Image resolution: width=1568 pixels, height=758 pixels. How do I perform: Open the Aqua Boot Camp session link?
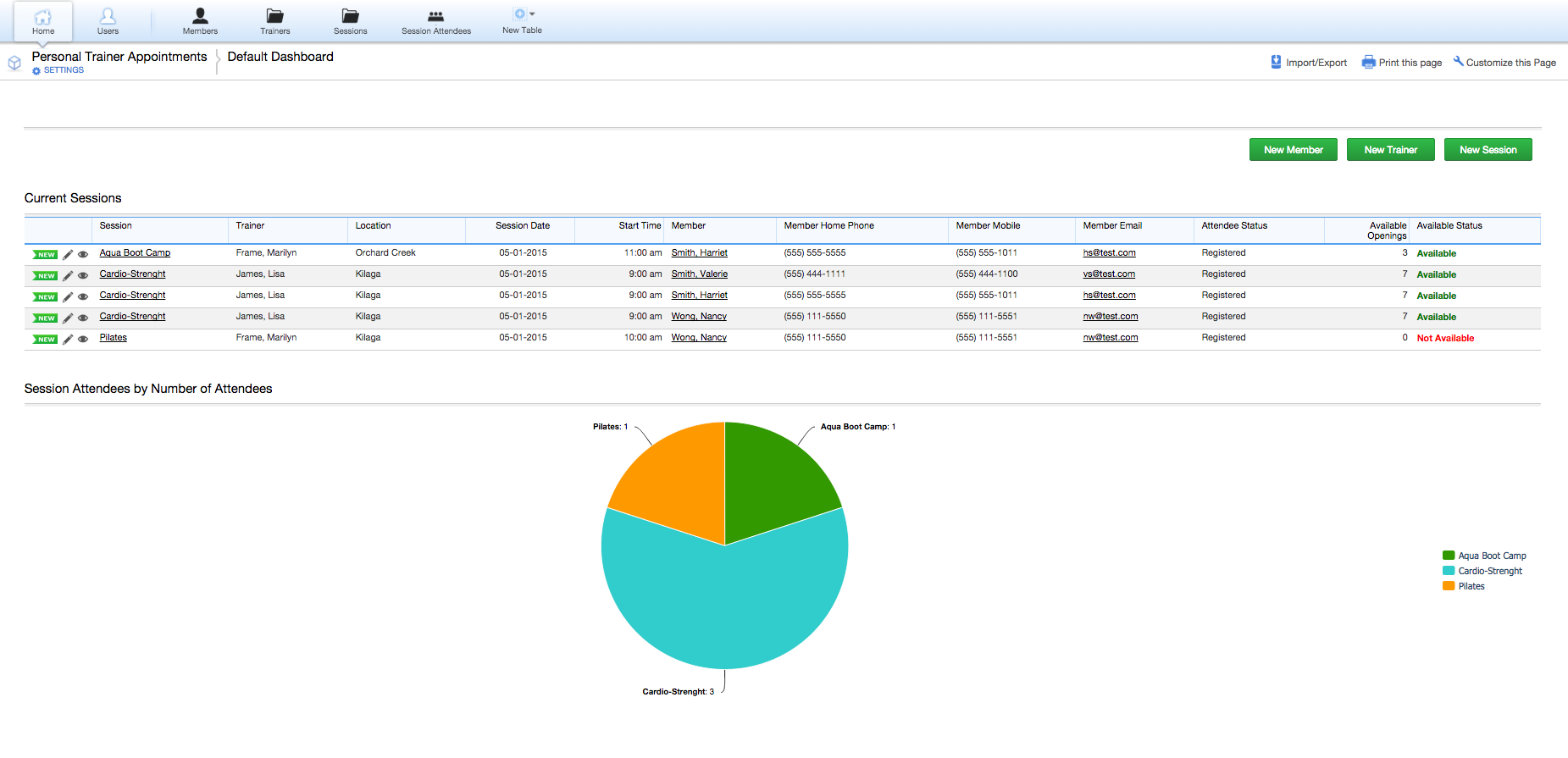(x=135, y=252)
